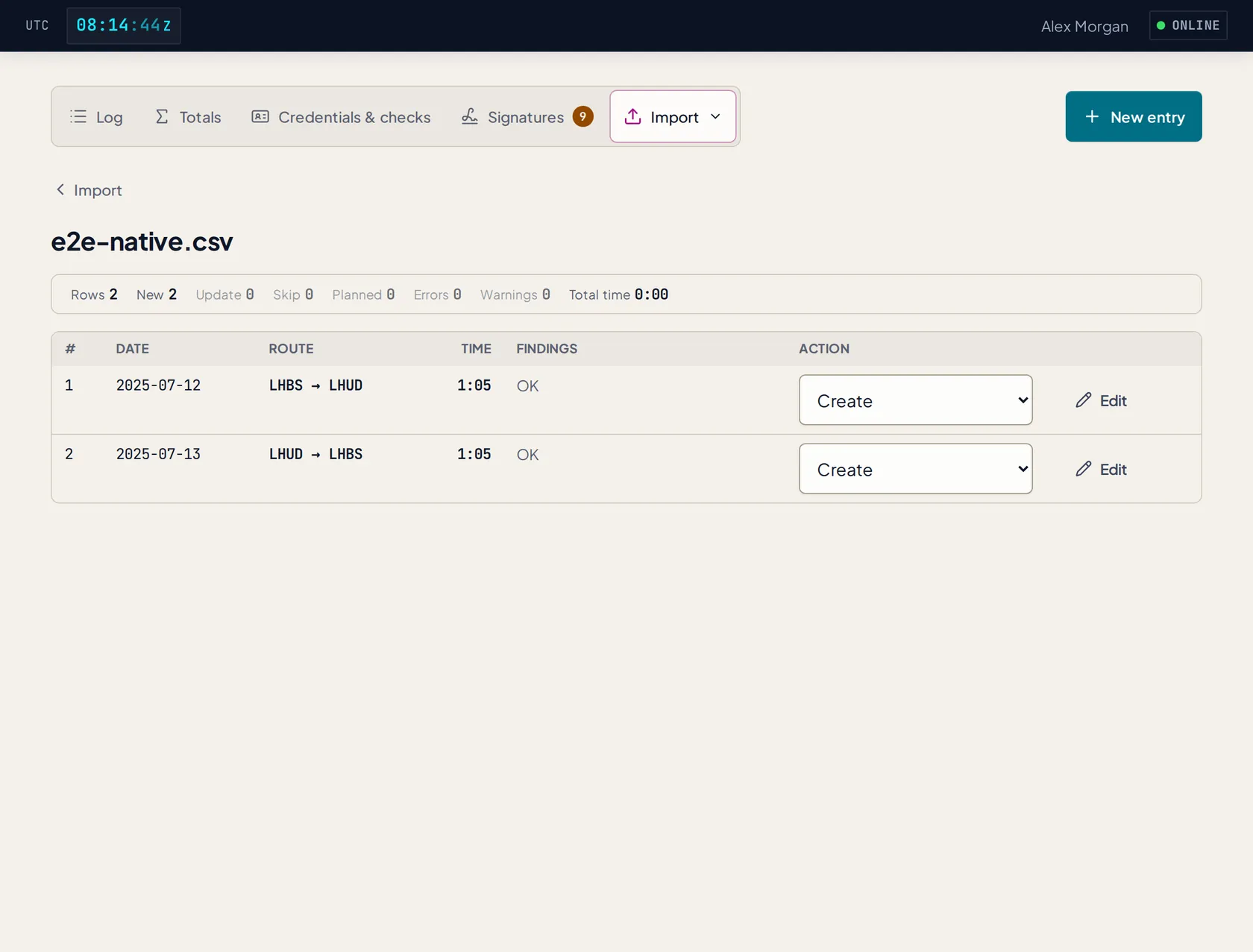Click the Skip 0 summary stat

click(293, 294)
